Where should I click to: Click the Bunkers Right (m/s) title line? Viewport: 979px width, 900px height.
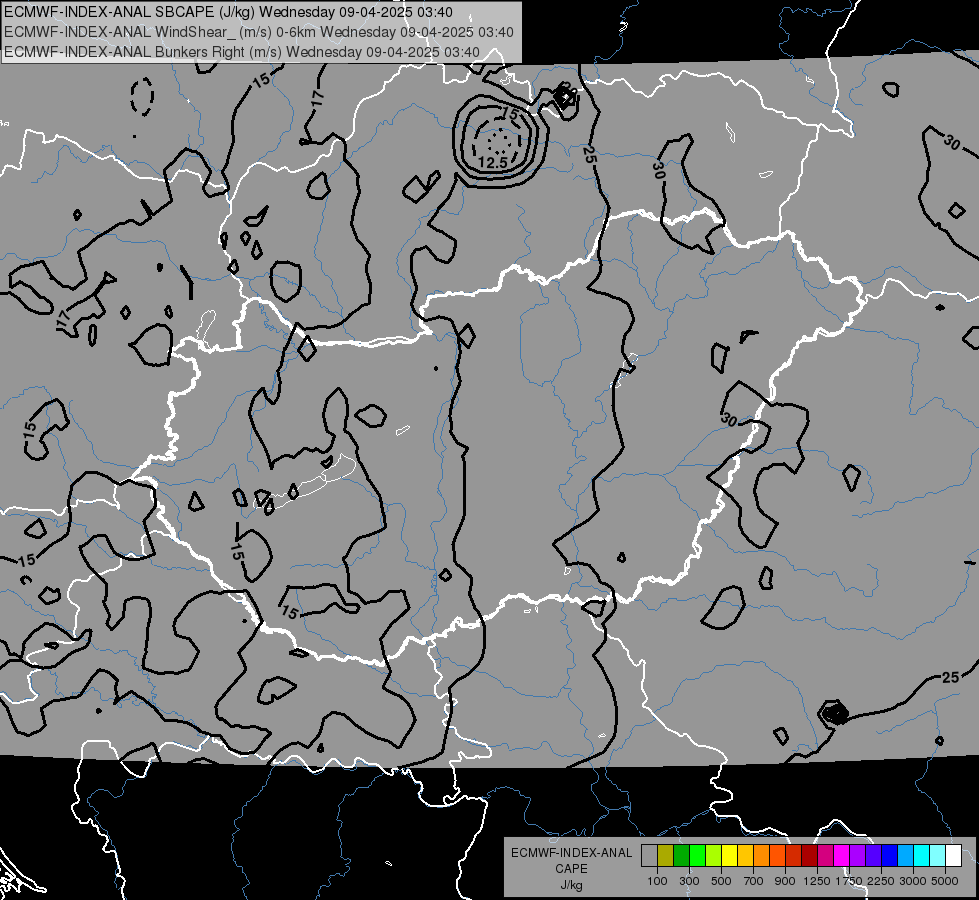coord(242,52)
